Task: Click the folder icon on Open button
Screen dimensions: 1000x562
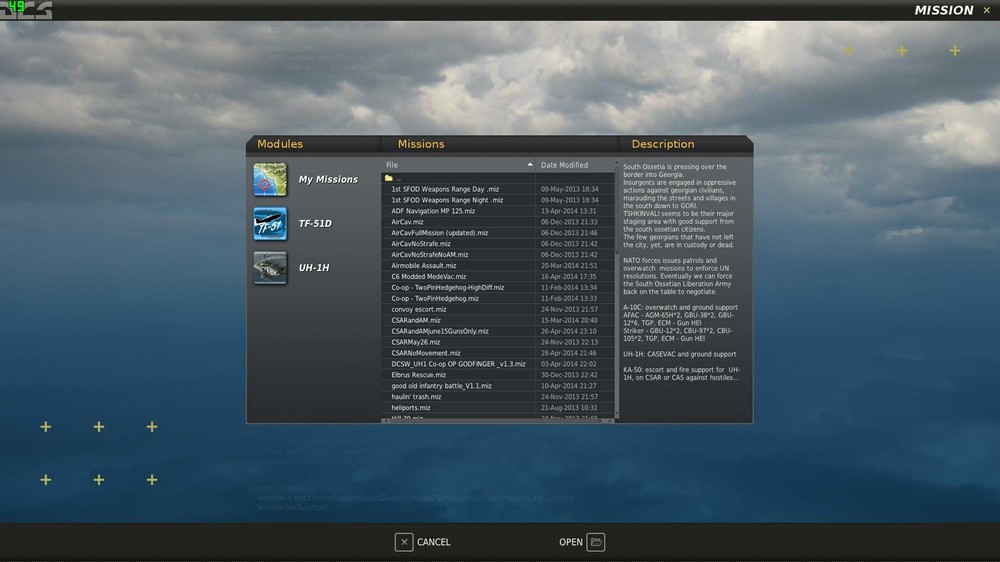Action: (x=596, y=542)
